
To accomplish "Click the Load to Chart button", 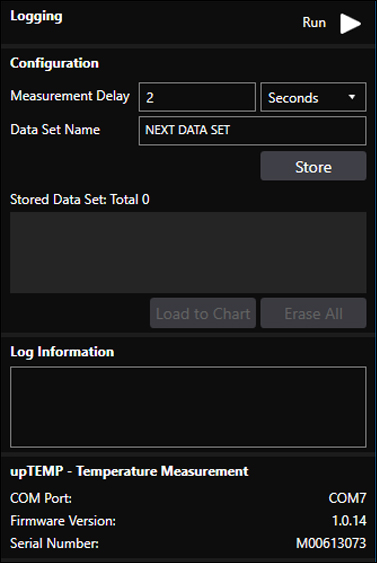I will (x=203, y=313).
